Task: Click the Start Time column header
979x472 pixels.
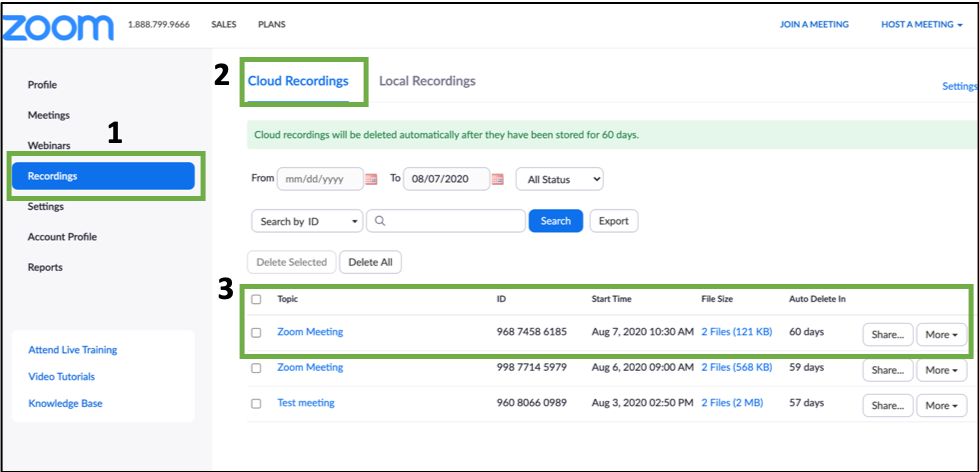Action: point(611,299)
